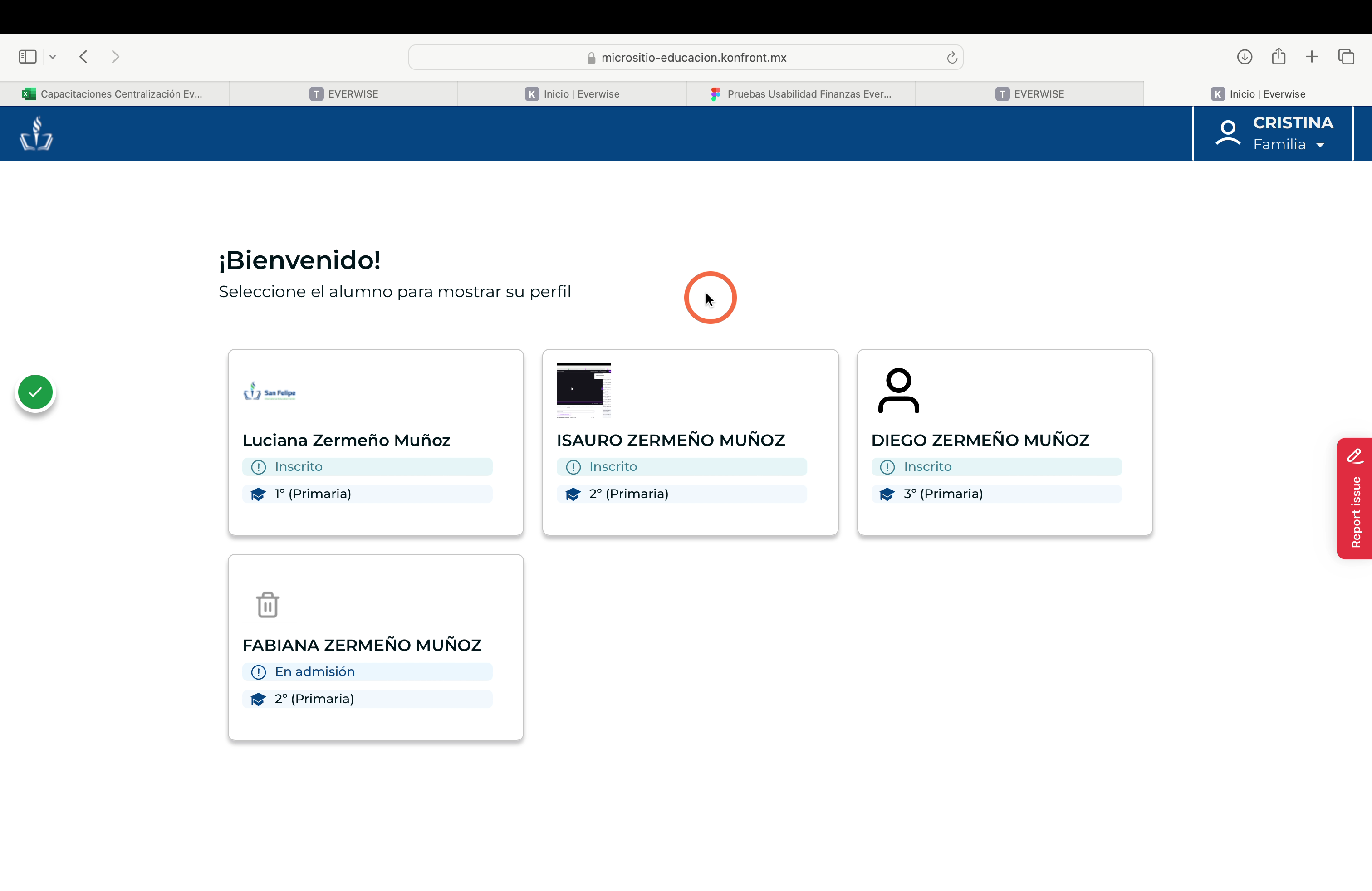Viewport: 1372px width, 891px height.
Task: Click Fabiana's 2° (Primaria) grade label
Action: 314,699
